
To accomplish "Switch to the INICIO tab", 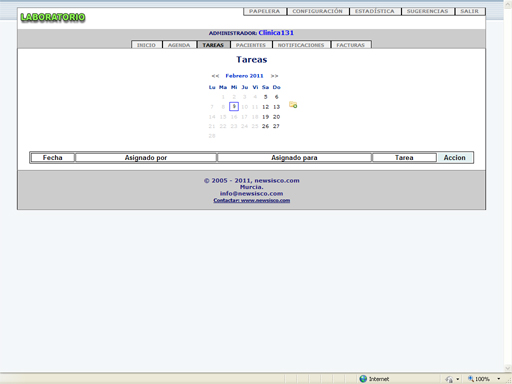I will pyautogui.click(x=146, y=45).
